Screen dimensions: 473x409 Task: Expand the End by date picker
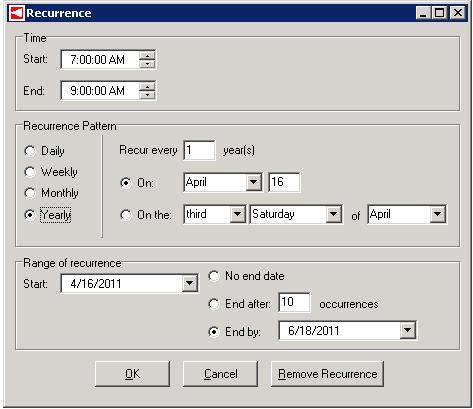[x=407, y=331]
